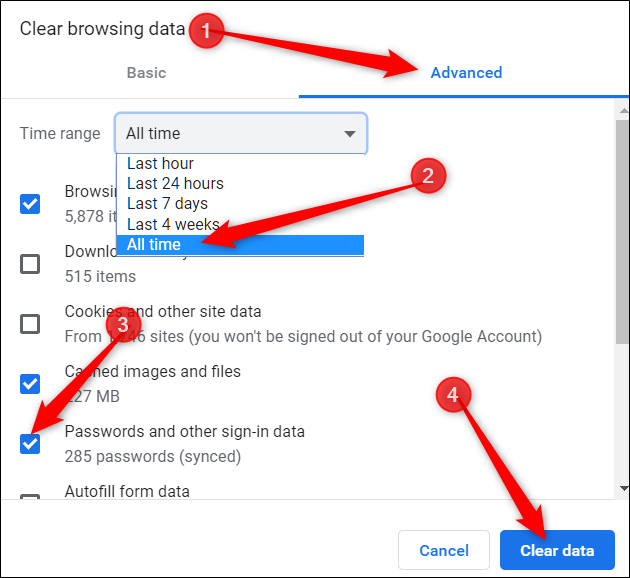This screenshot has height=578, width=630.
Task: Select Last 7 days option
Action: point(167,204)
